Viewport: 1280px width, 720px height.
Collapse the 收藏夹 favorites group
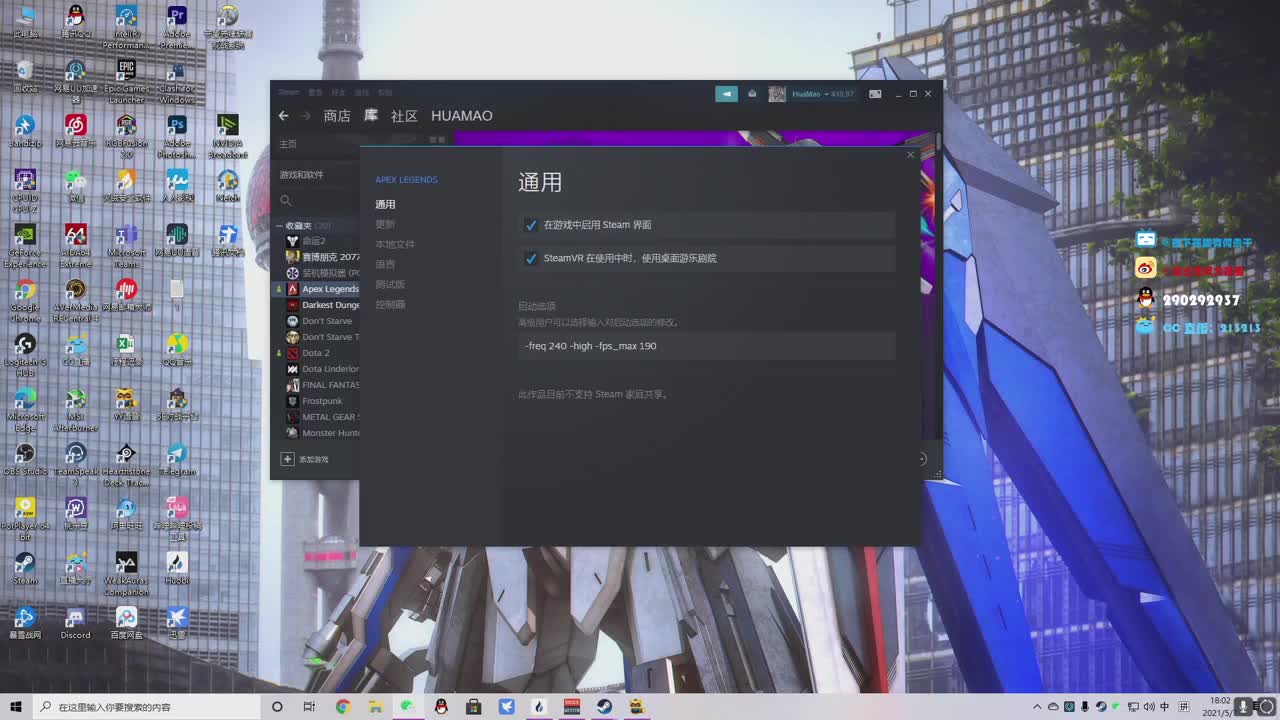click(280, 225)
